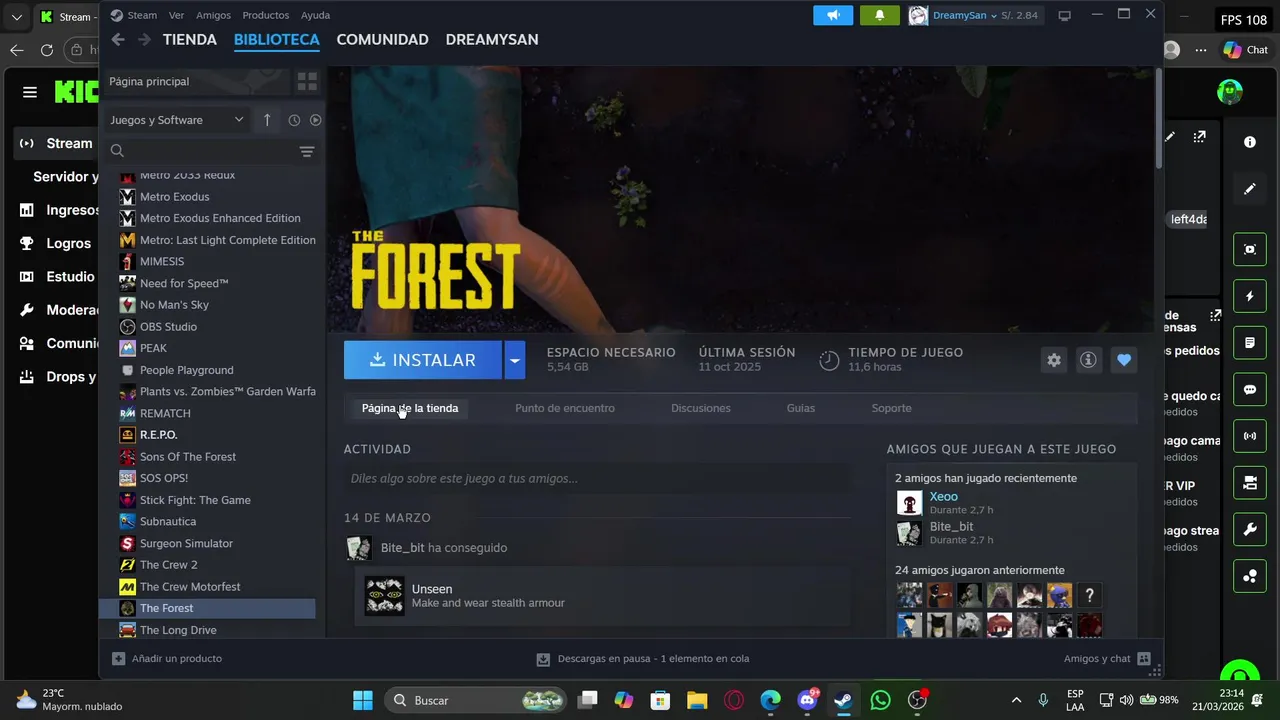Open WhatsApp from the taskbar

pos(881,700)
